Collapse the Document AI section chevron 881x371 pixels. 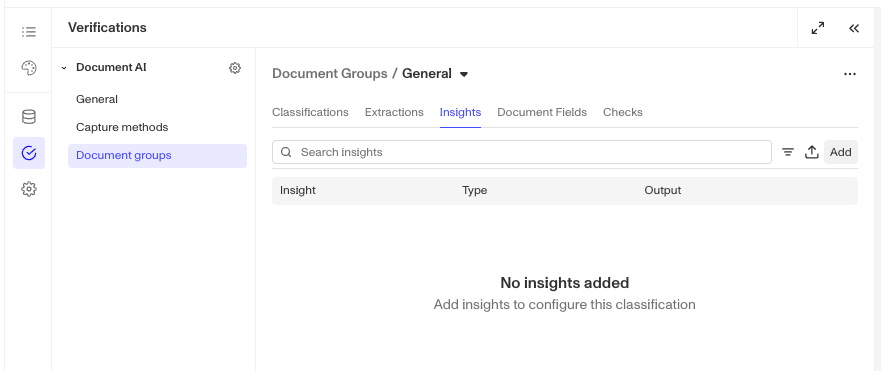64,68
